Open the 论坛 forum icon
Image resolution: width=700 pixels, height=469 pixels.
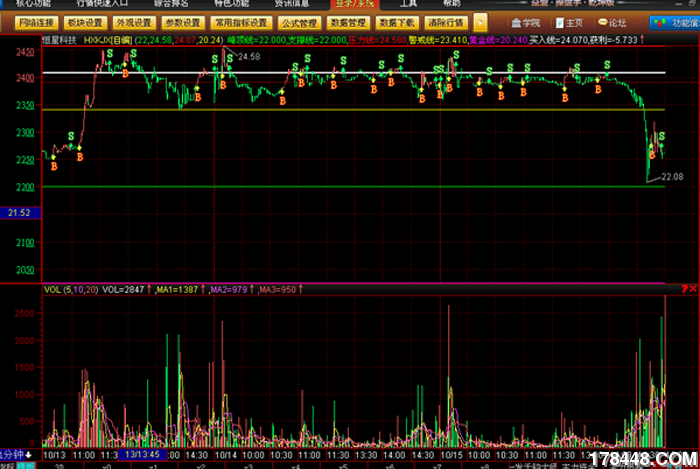tap(611, 21)
